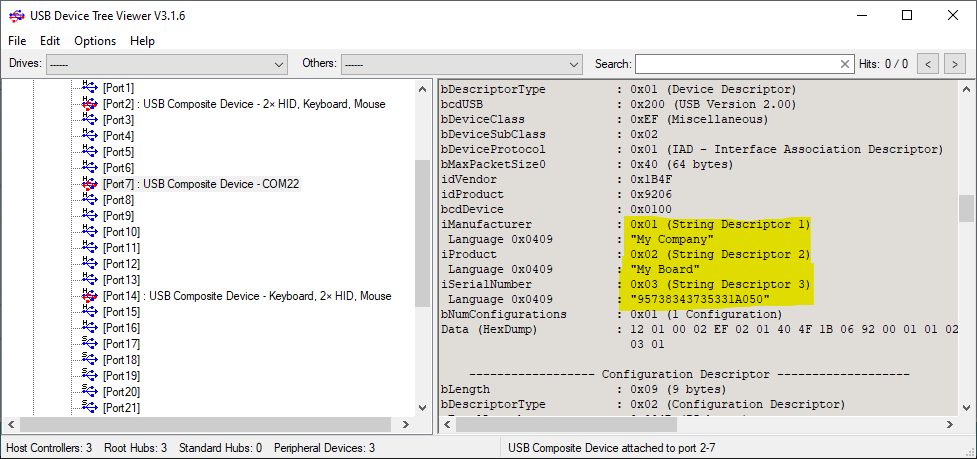Click the Data HexDump first line
Screen dimensions: 977x459
pos(794,329)
